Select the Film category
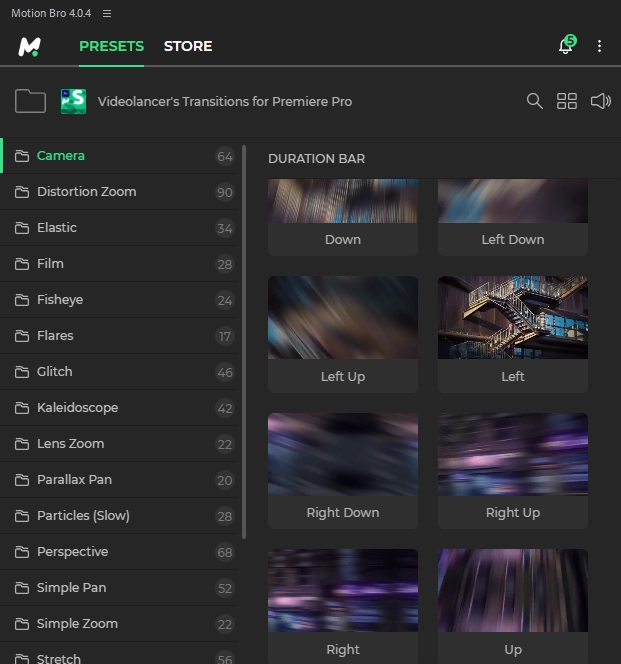 (x=120, y=264)
